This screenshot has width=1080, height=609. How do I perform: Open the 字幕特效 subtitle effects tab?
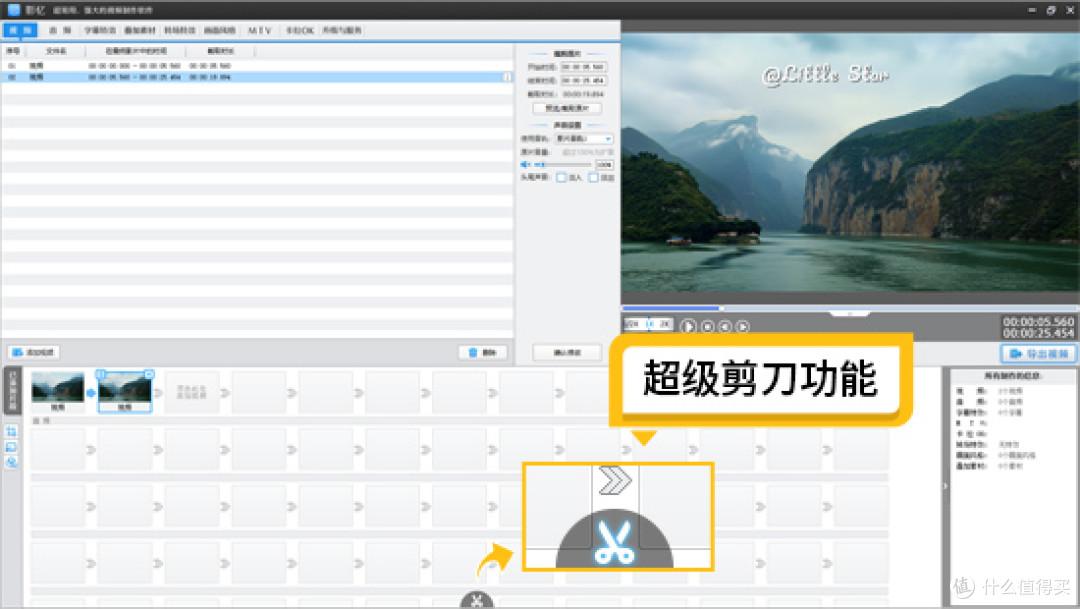pyautogui.click(x=100, y=30)
